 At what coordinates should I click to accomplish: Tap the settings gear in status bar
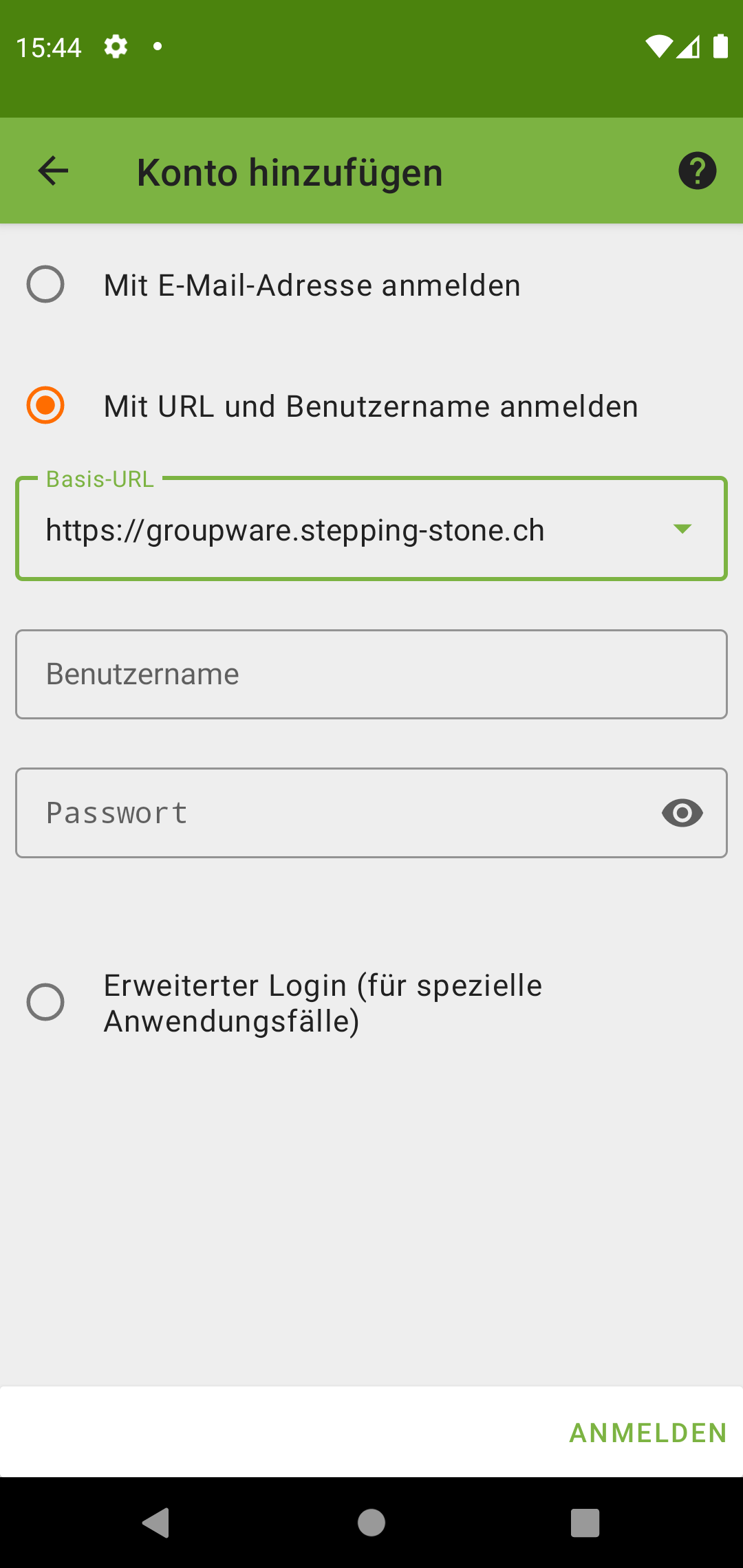point(116,47)
